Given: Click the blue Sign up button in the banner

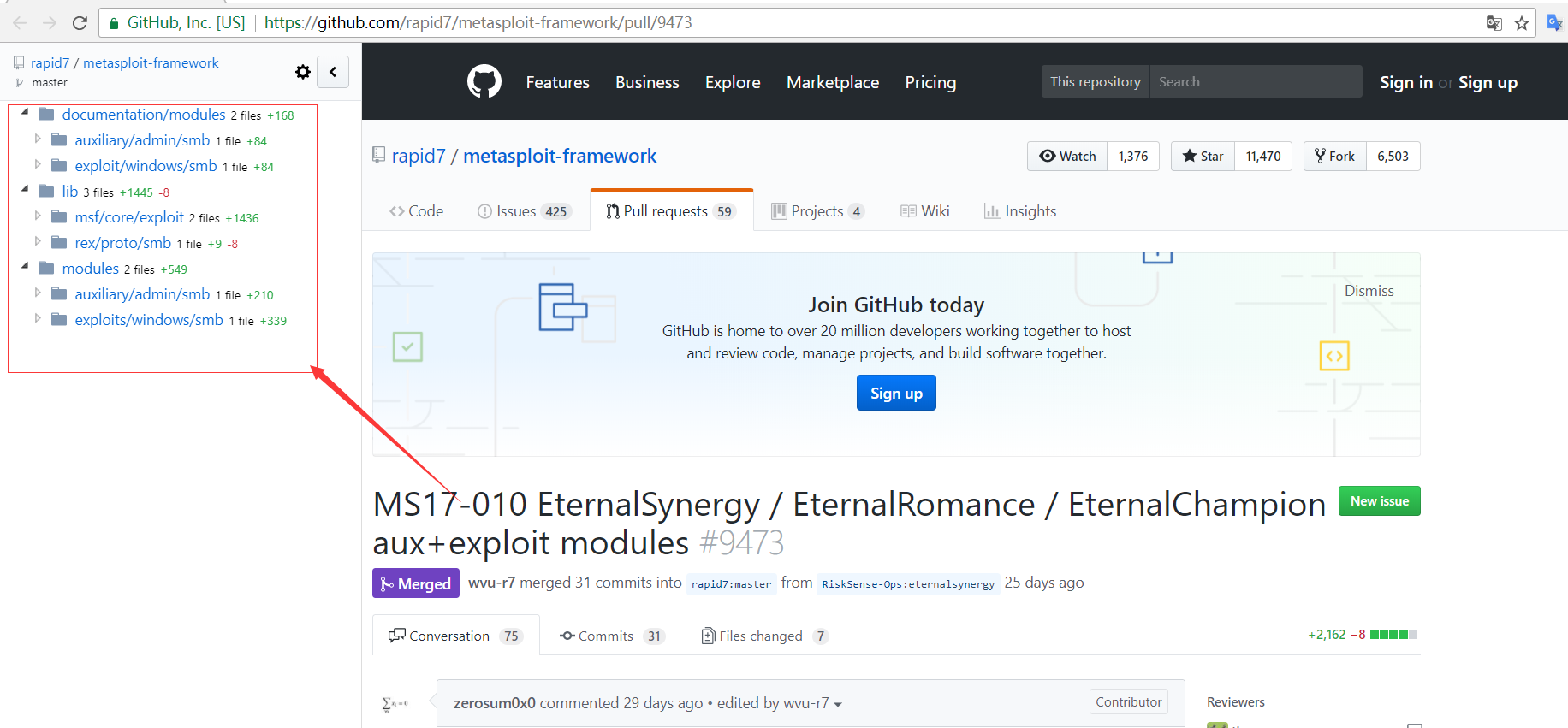Looking at the screenshot, I should (896, 394).
